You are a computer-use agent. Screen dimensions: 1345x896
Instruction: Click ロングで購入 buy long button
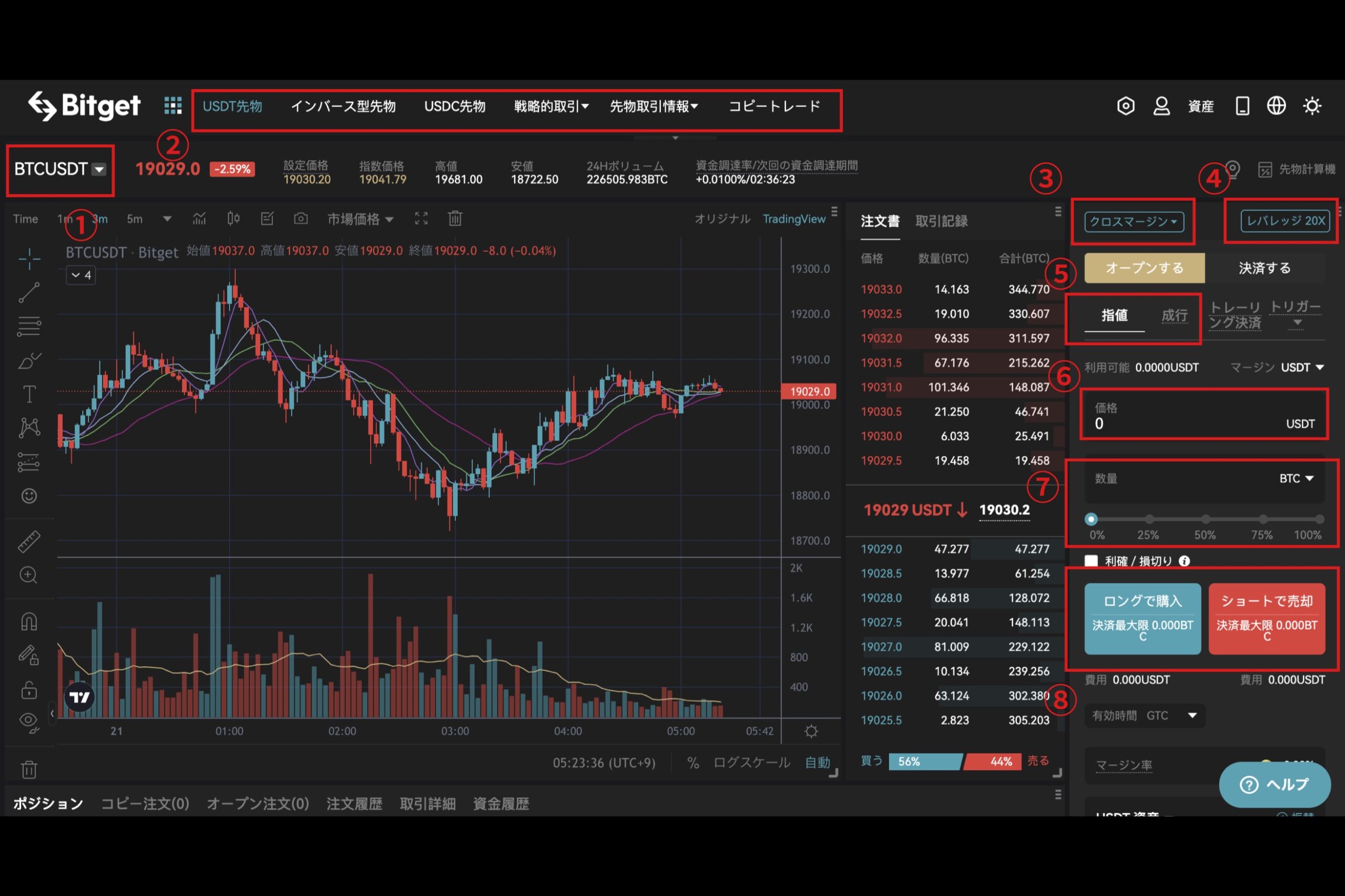click(1142, 618)
